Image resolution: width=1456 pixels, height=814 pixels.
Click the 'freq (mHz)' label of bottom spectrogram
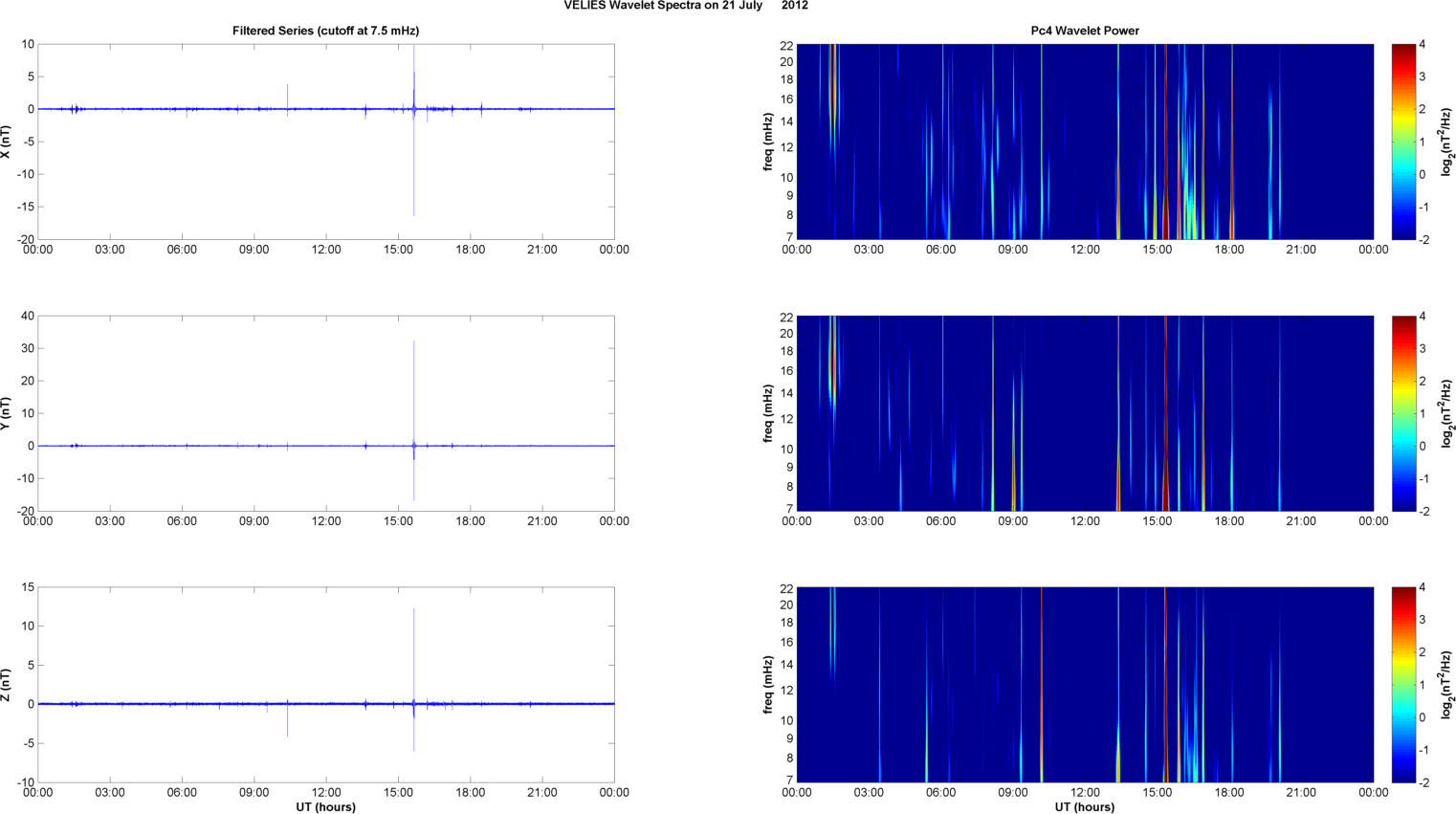tap(768, 685)
